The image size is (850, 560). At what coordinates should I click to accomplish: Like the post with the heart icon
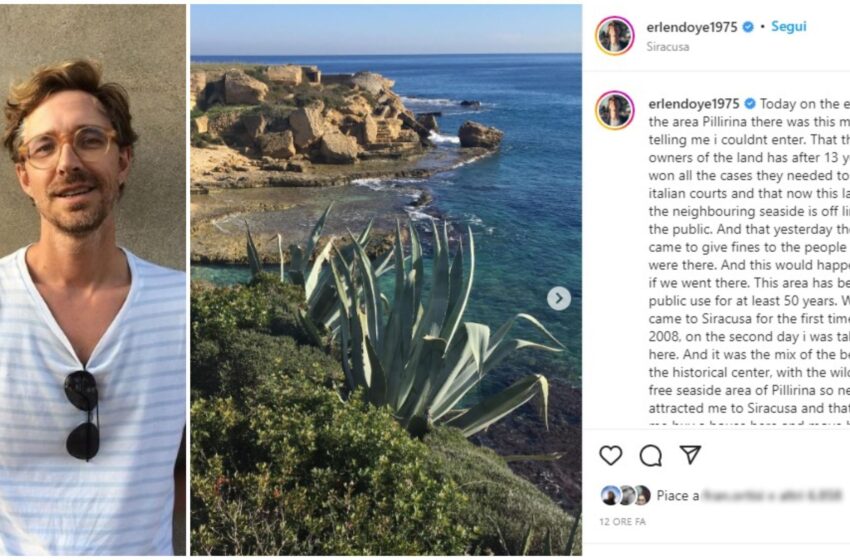pyautogui.click(x=610, y=455)
